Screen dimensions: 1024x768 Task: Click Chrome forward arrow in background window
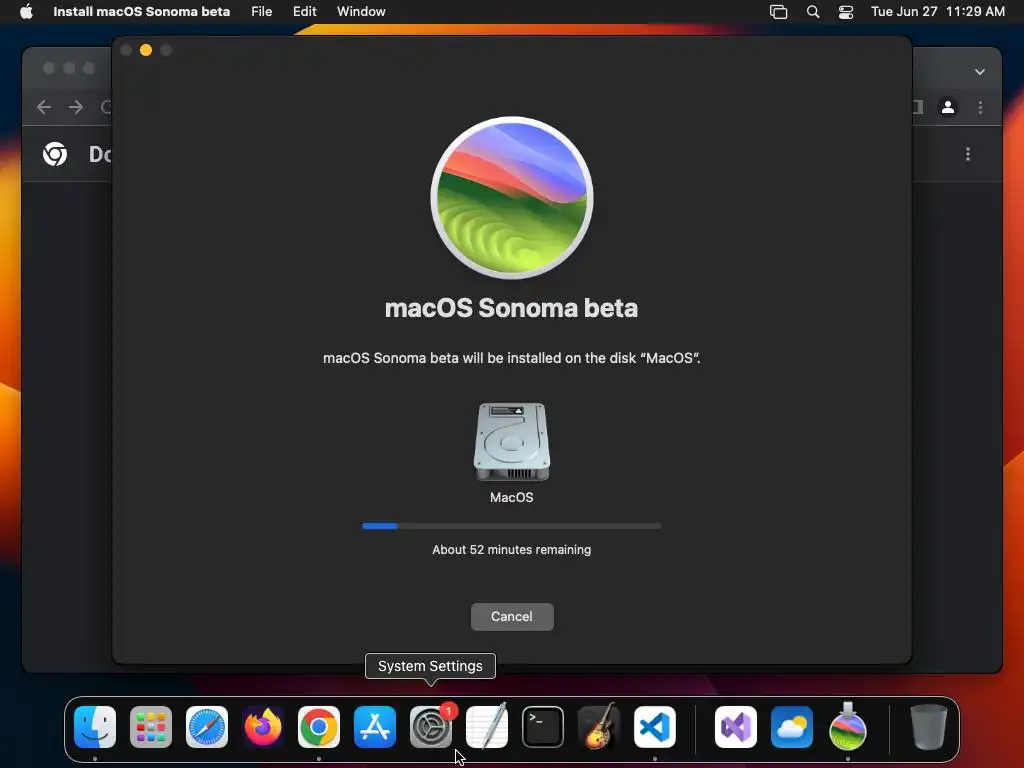click(76, 106)
